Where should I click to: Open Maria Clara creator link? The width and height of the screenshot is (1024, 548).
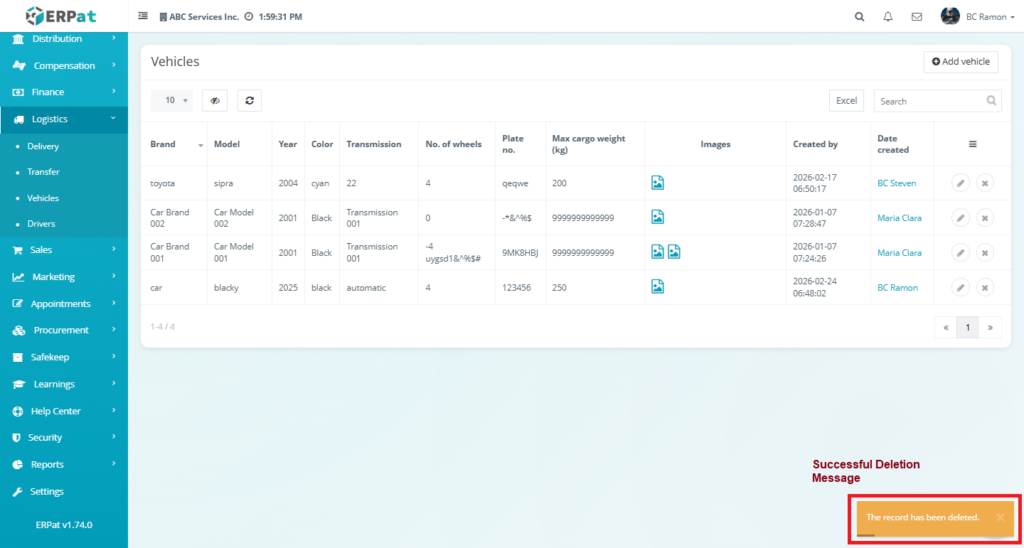pyautogui.click(x=899, y=218)
